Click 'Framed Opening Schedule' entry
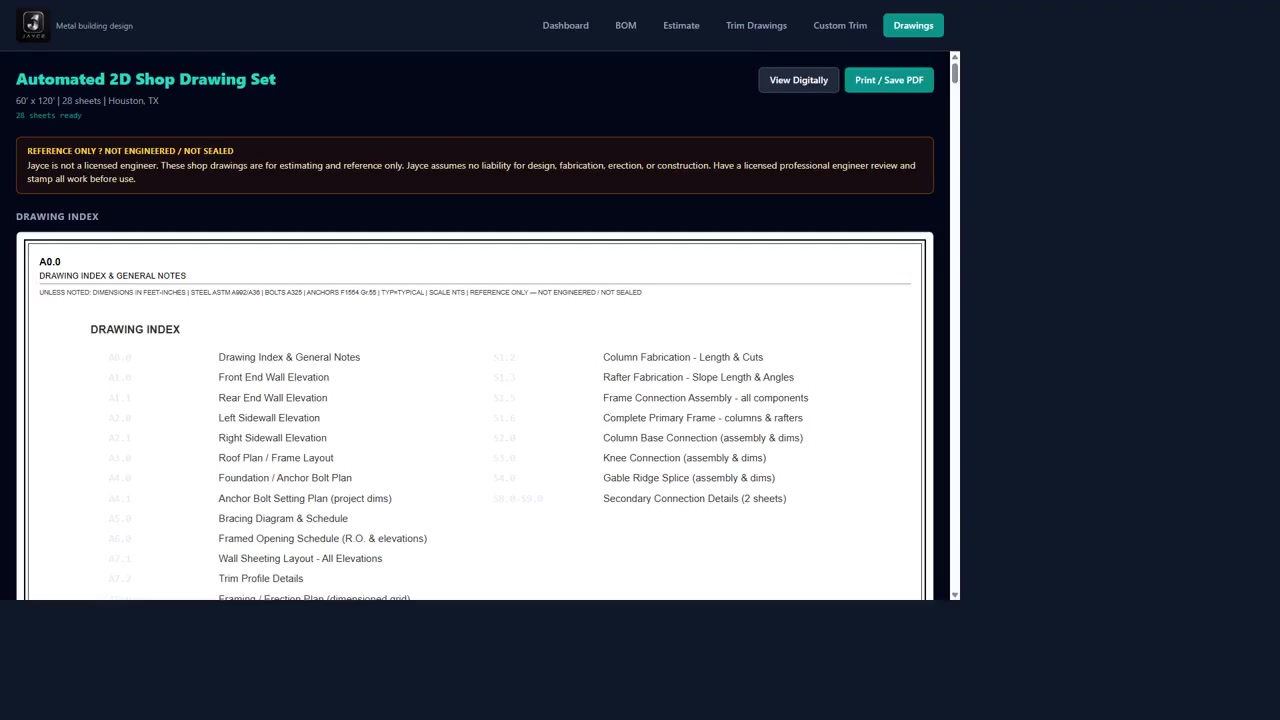The height and width of the screenshot is (720, 1280). (323, 538)
